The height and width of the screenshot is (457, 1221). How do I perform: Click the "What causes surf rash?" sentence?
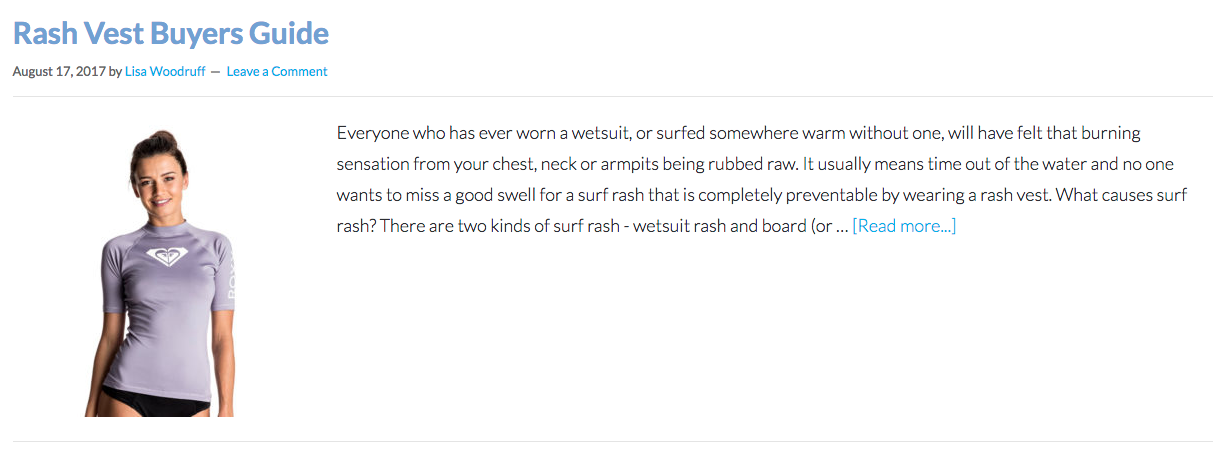click(x=1100, y=195)
